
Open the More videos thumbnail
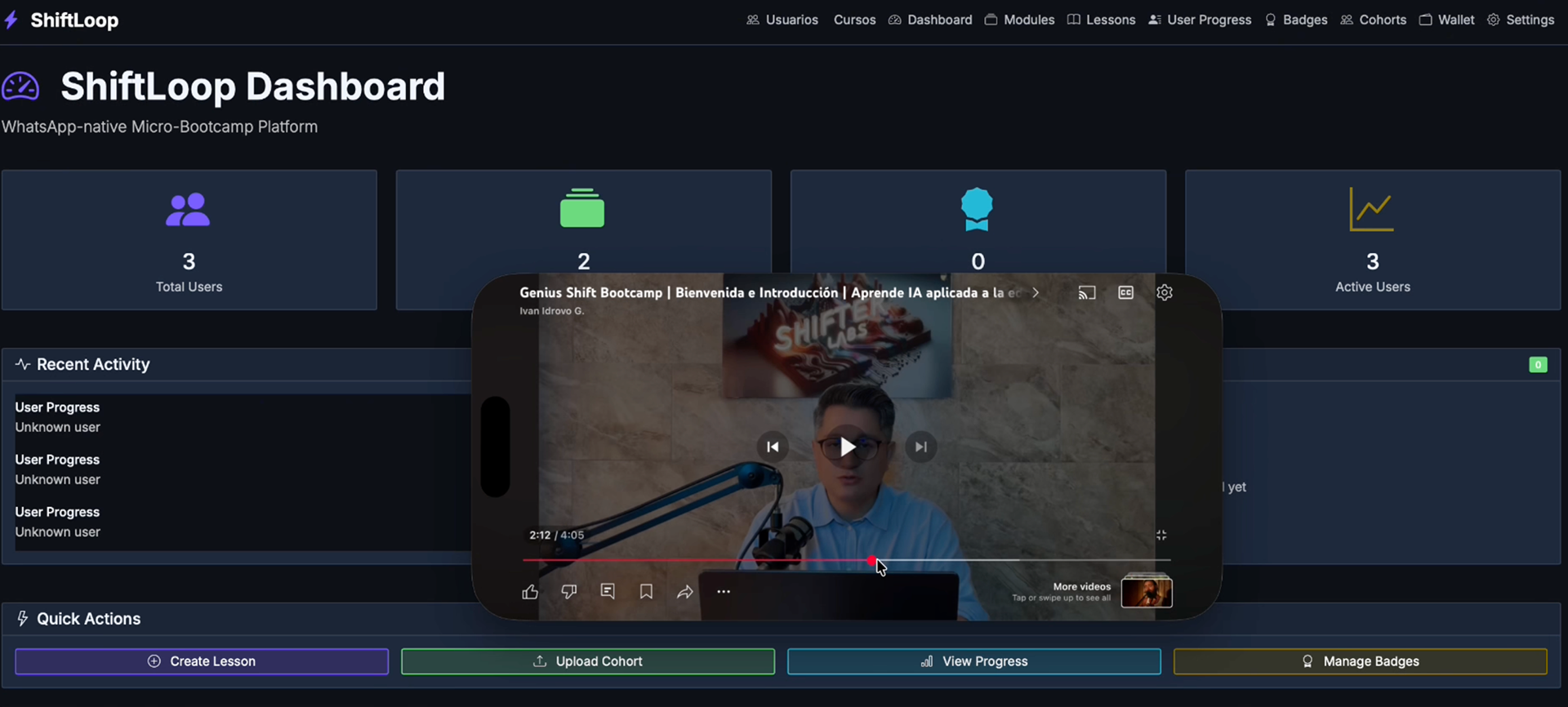tap(1147, 592)
